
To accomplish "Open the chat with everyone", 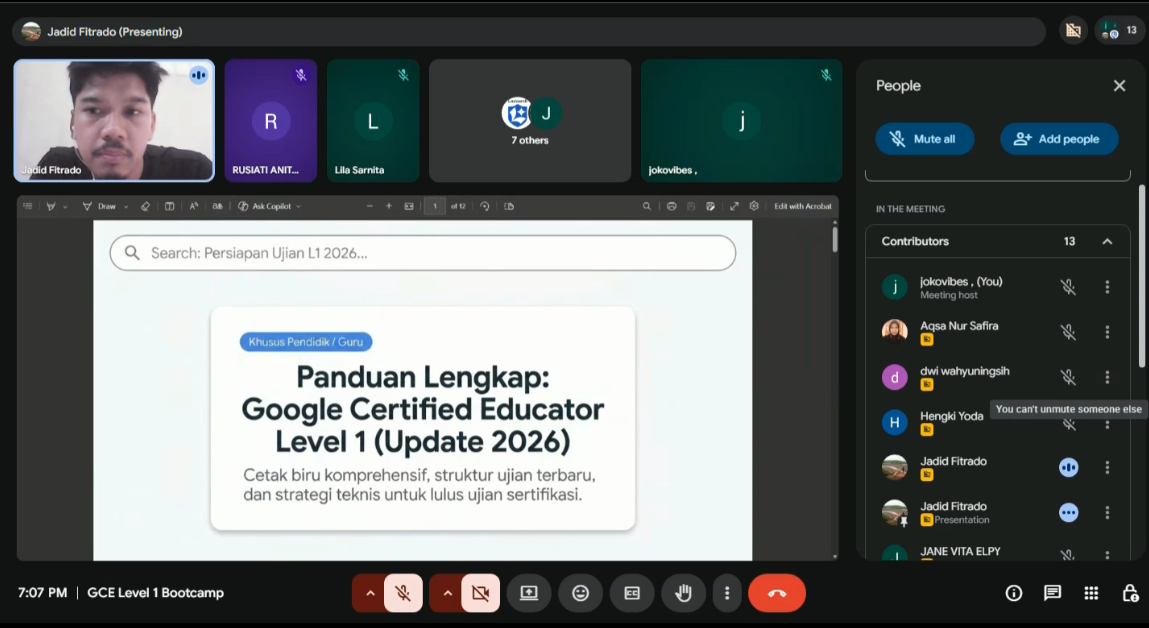I will coord(1052,593).
